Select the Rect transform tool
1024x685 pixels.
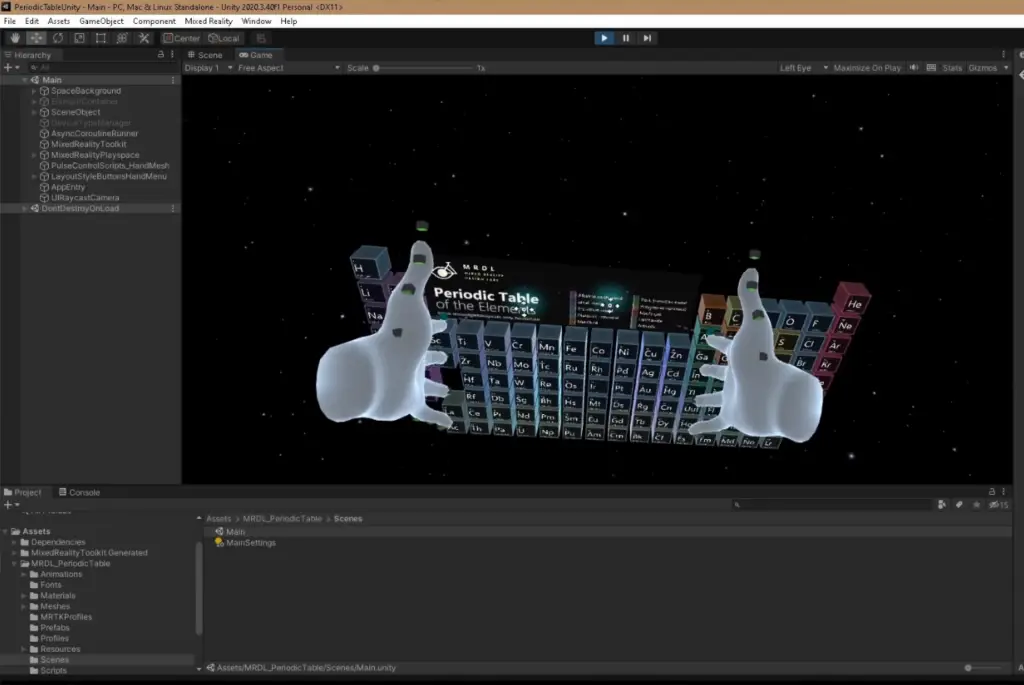[101, 38]
